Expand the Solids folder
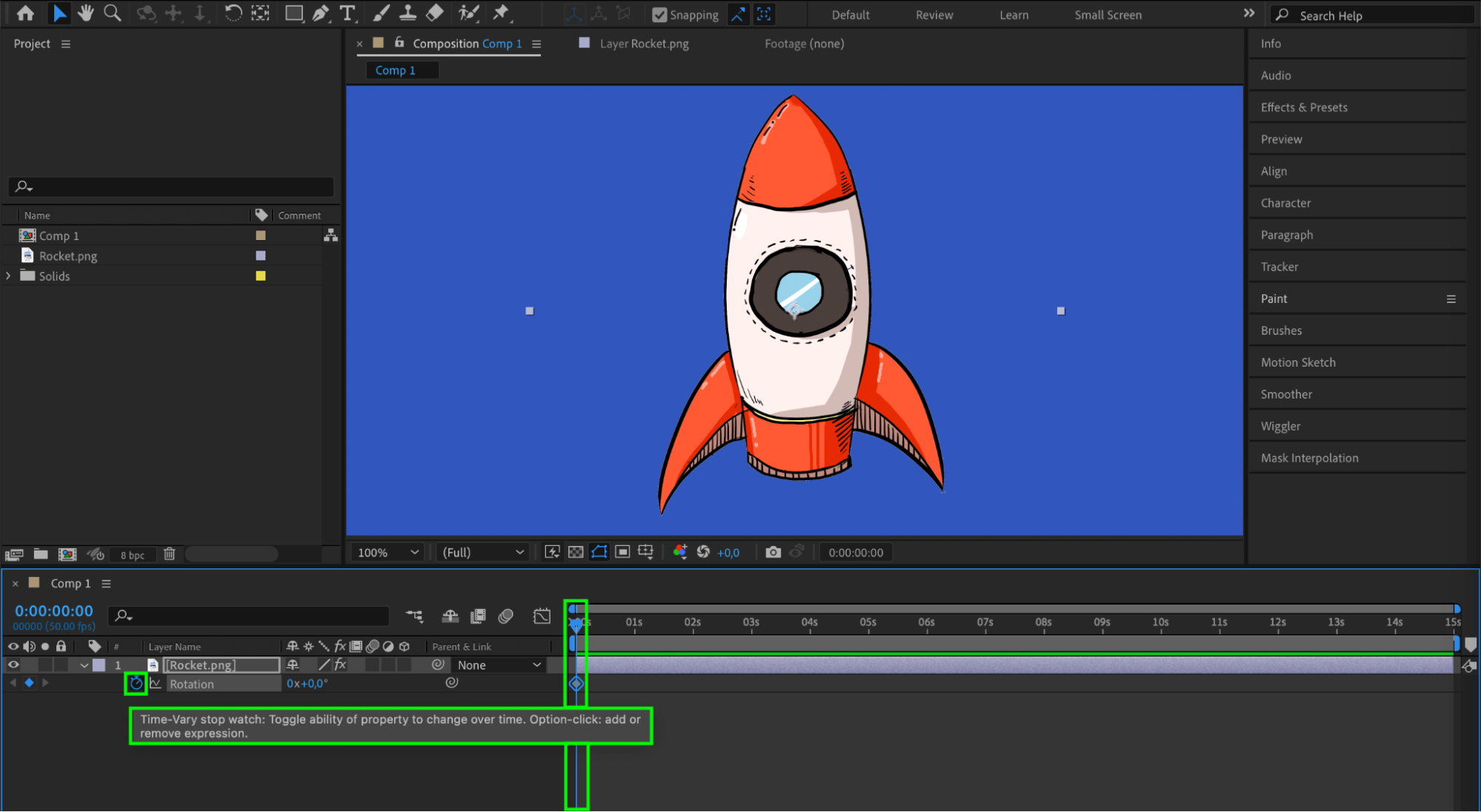The image size is (1481, 812). 8,276
